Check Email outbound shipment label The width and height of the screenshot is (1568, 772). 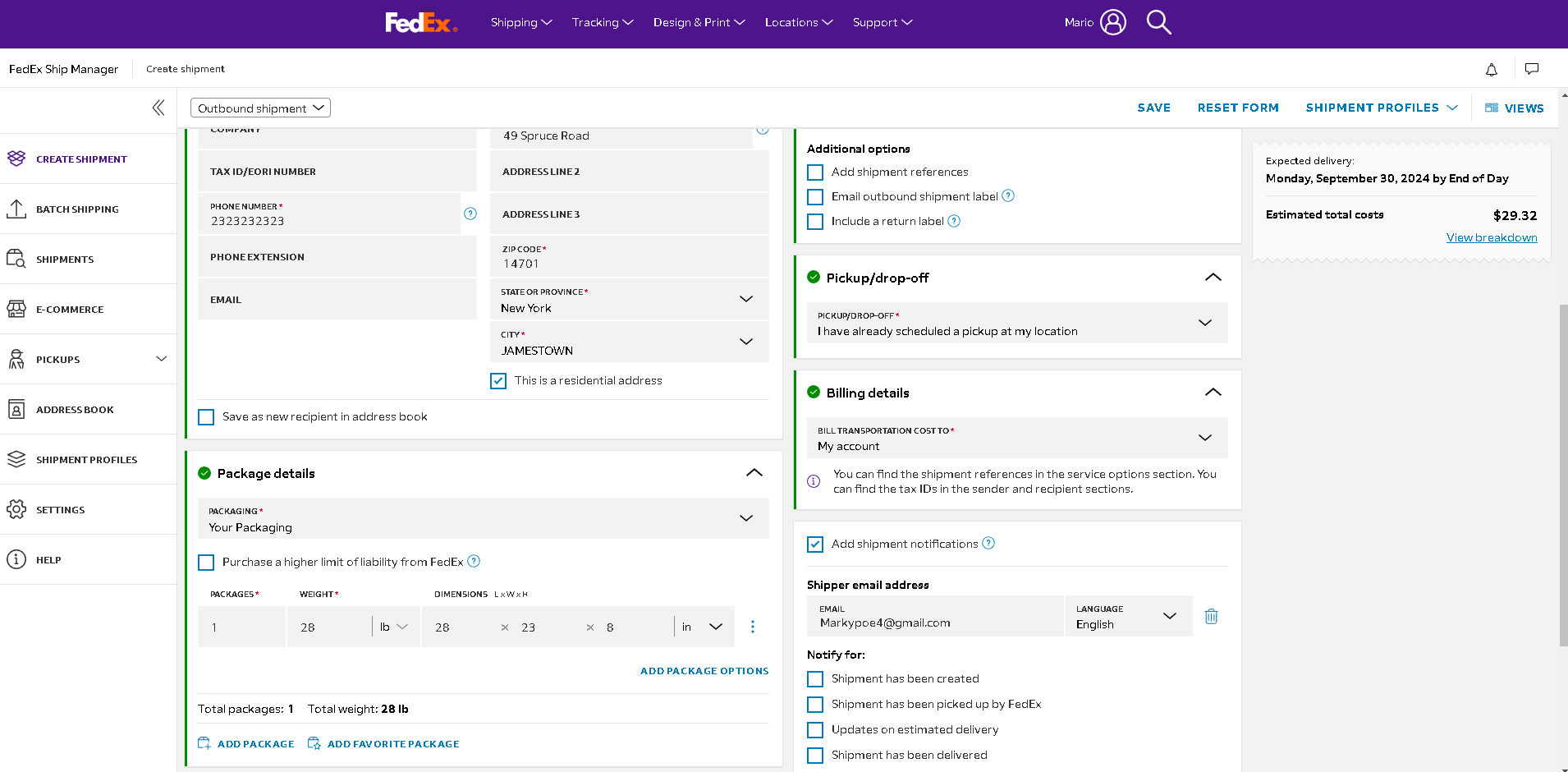tap(815, 197)
